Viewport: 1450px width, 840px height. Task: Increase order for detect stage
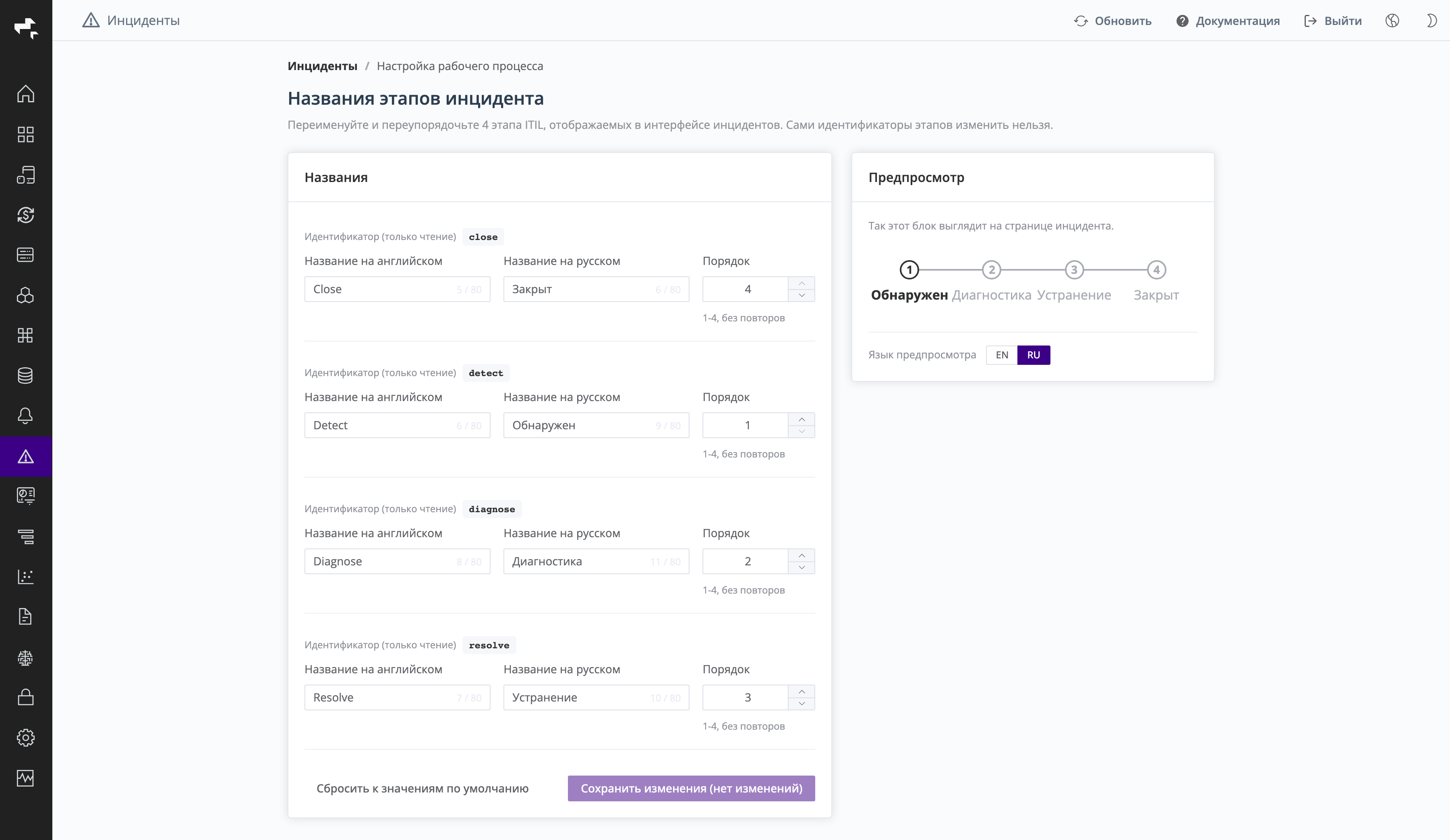point(802,420)
